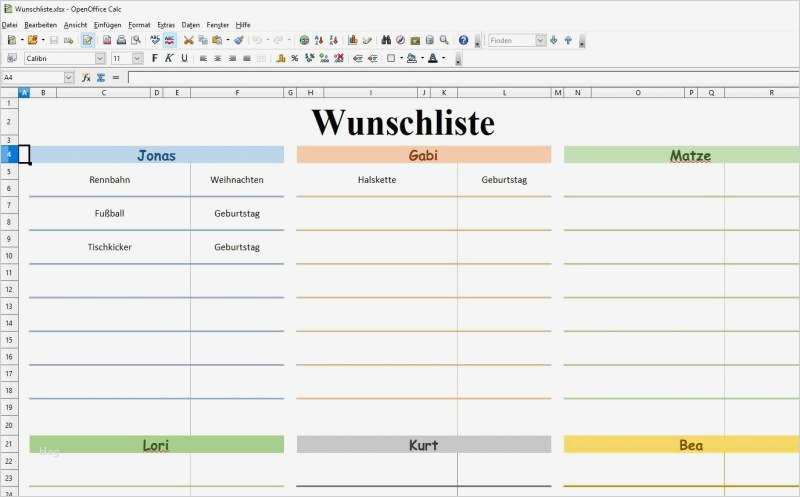Click the Sum sigma icon
Screen dimensions: 800x497
[101, 78]
